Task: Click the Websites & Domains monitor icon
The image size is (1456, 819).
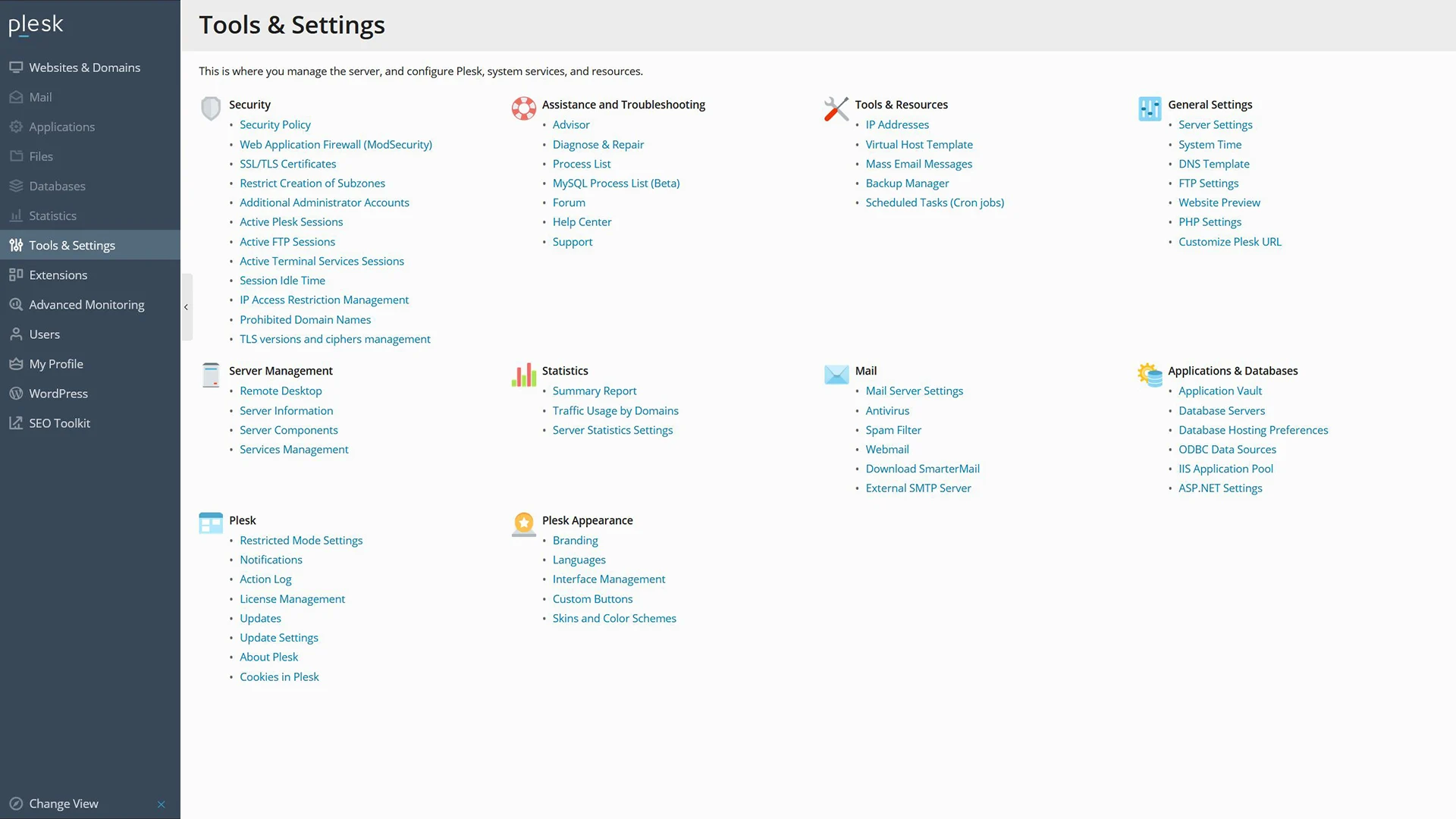Action: point(16,67)
